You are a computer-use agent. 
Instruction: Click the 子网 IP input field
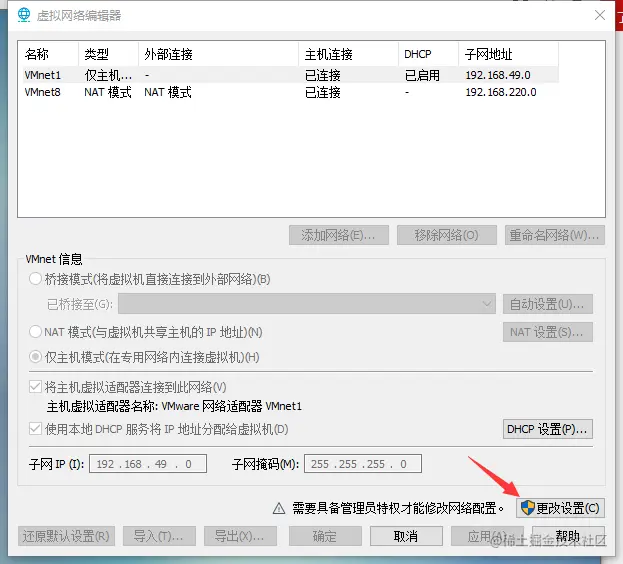pos(148,464)
